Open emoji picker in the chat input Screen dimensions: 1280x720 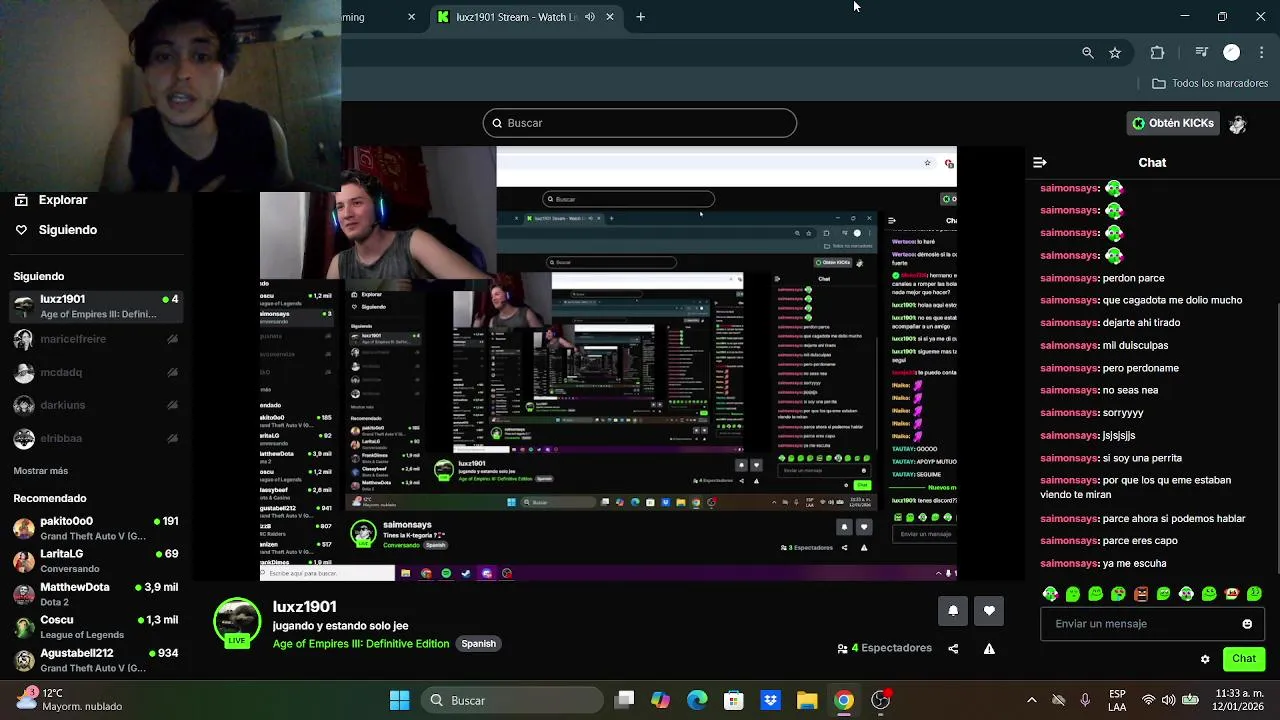[1247, 624]
